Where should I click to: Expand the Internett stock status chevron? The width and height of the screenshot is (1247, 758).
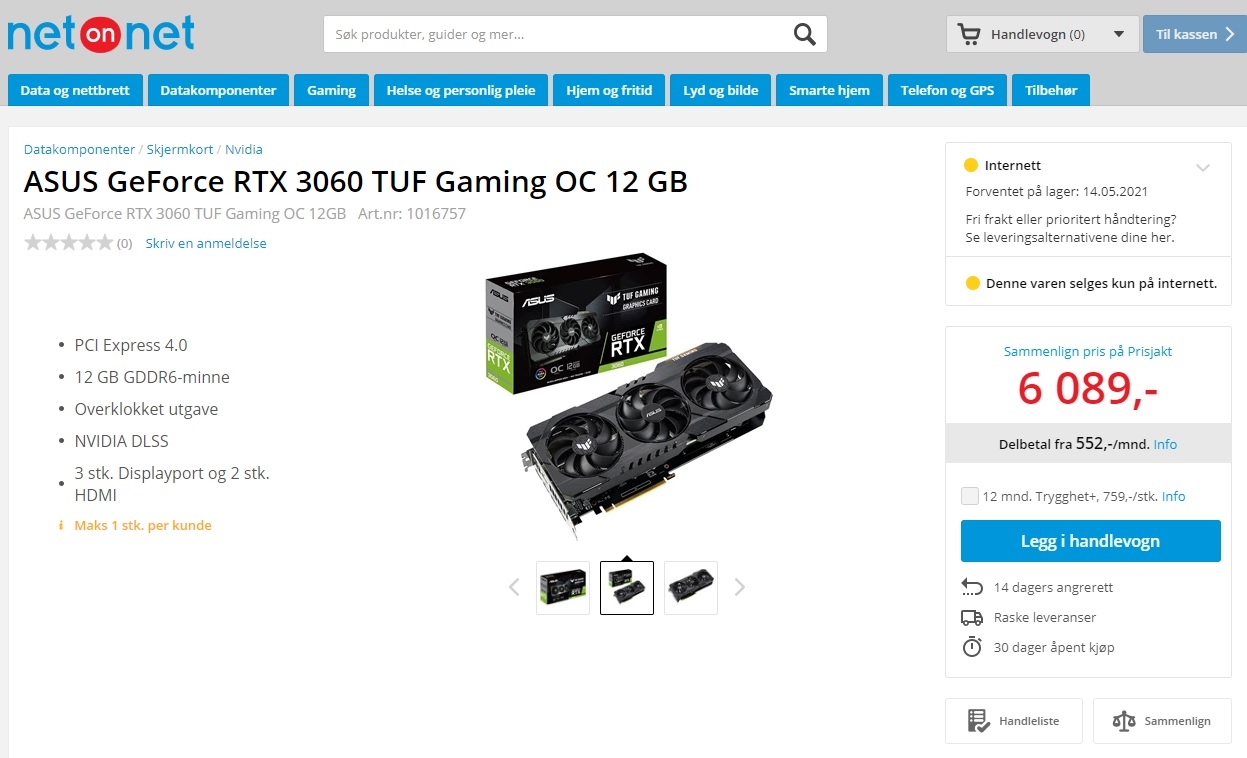[1203, 167]
